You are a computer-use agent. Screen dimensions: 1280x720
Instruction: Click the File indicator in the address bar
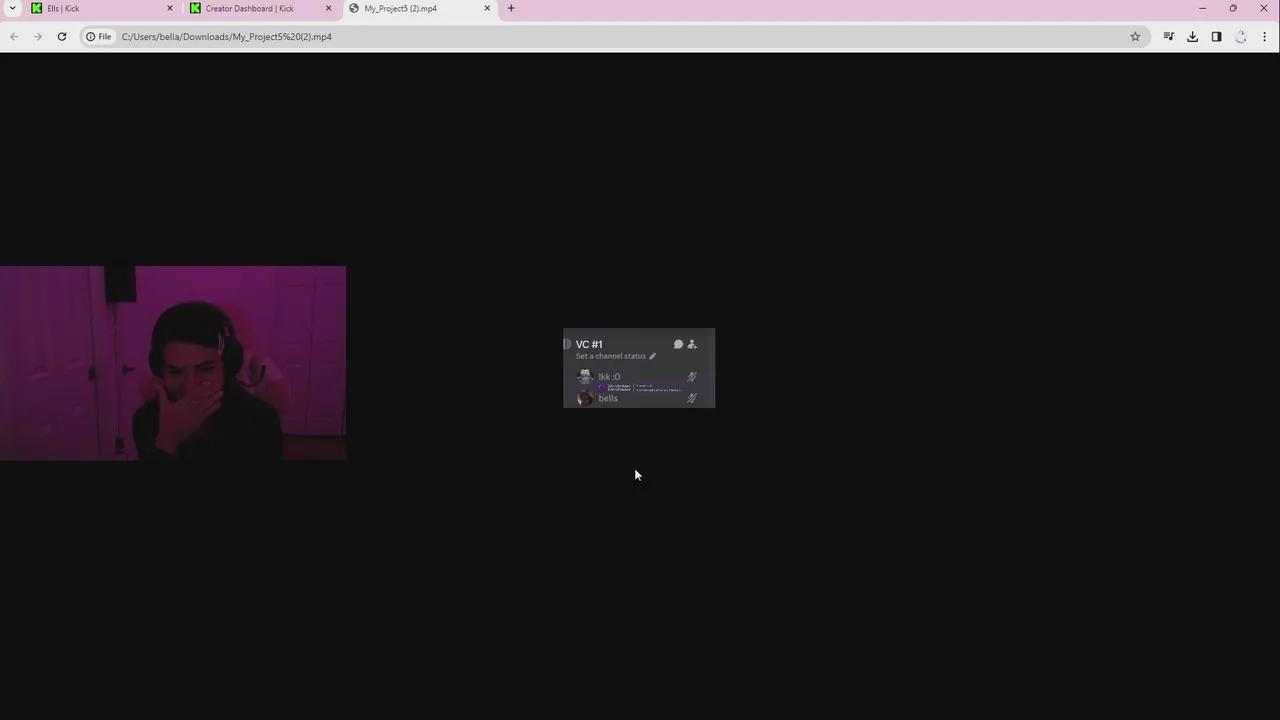click(x=100, y=37)
